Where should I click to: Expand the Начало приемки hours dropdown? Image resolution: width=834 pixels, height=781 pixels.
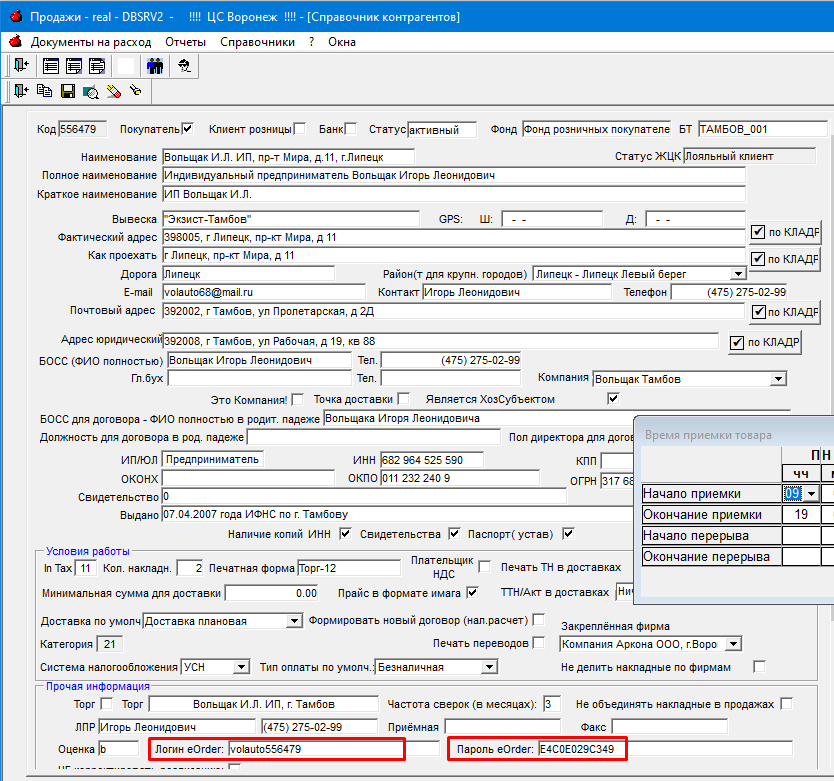pos(811,494)
